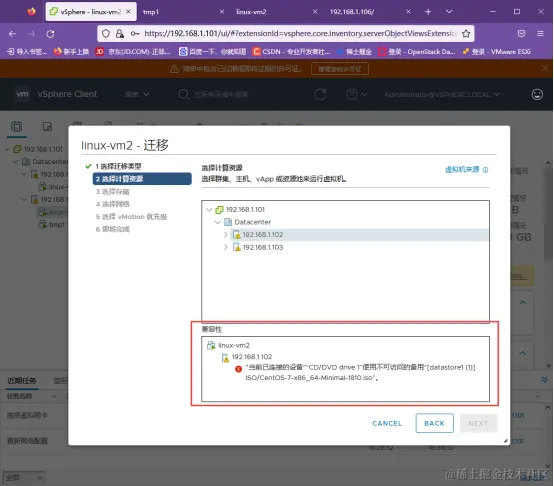Open the task name column dropdown
This screenshot has height=486, width=554.
pos(54,396)
